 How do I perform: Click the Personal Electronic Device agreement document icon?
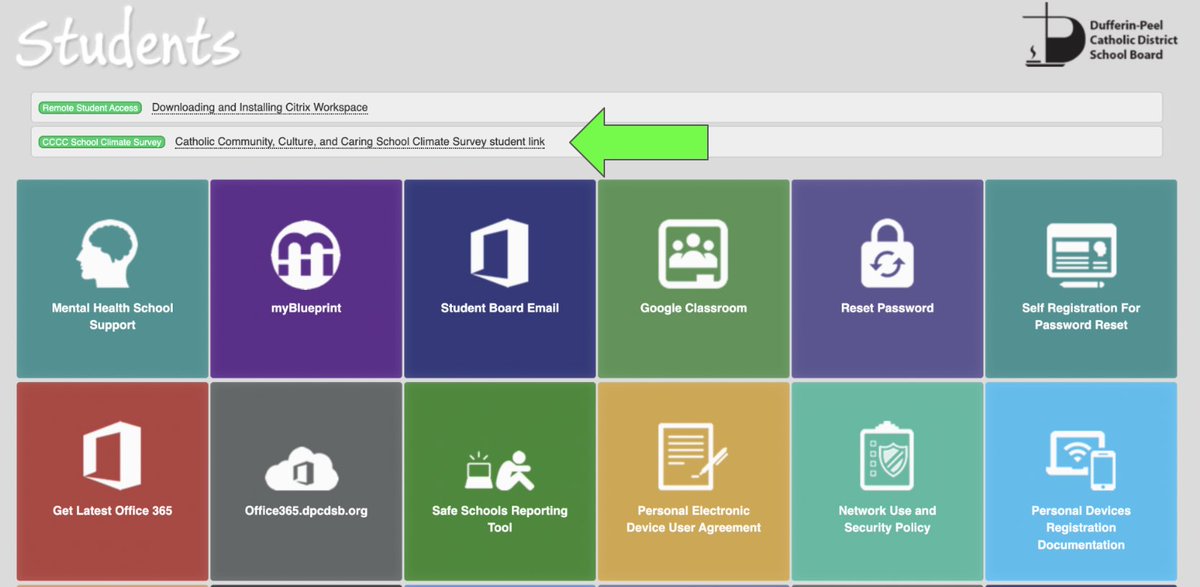pyautogui.click(x=693, y=456)
